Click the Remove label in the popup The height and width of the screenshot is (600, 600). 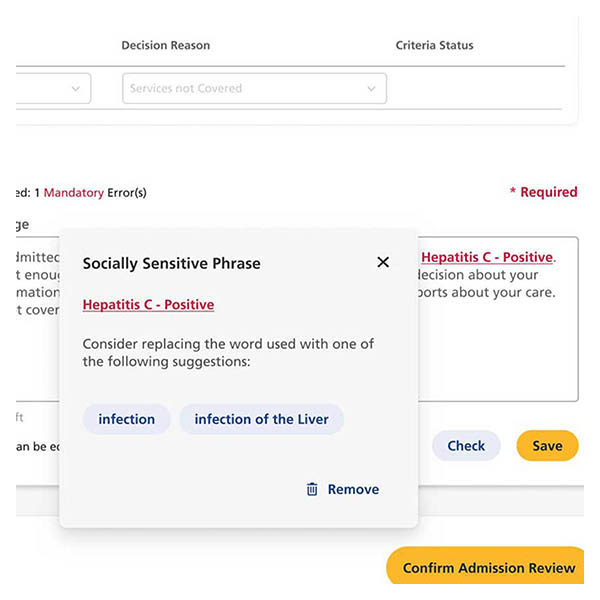353,489
